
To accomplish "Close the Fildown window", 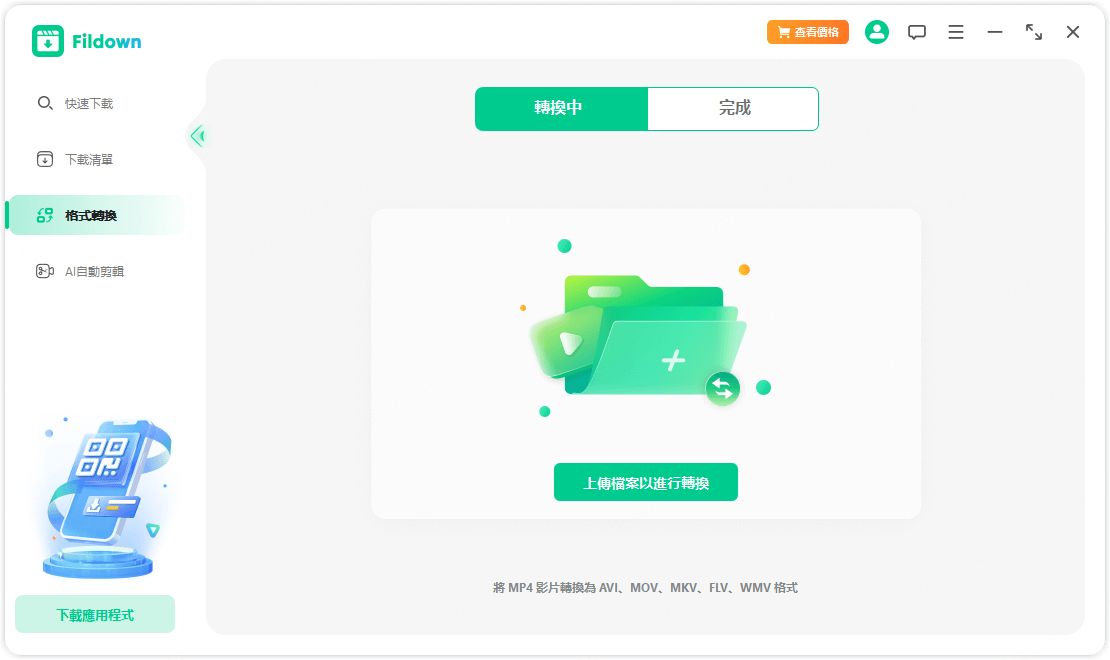I will [x=1072, y=32].
